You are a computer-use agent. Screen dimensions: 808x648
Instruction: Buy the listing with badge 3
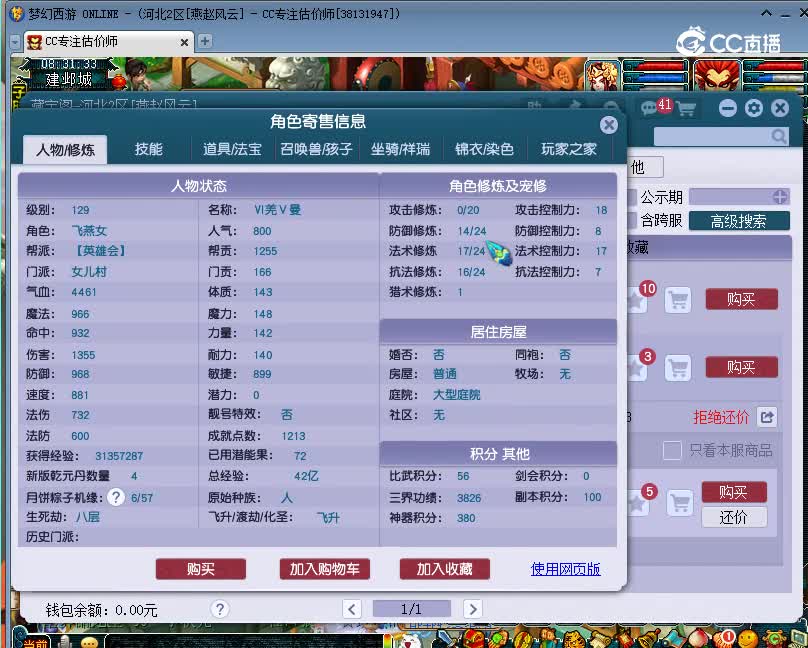(742, 367)
